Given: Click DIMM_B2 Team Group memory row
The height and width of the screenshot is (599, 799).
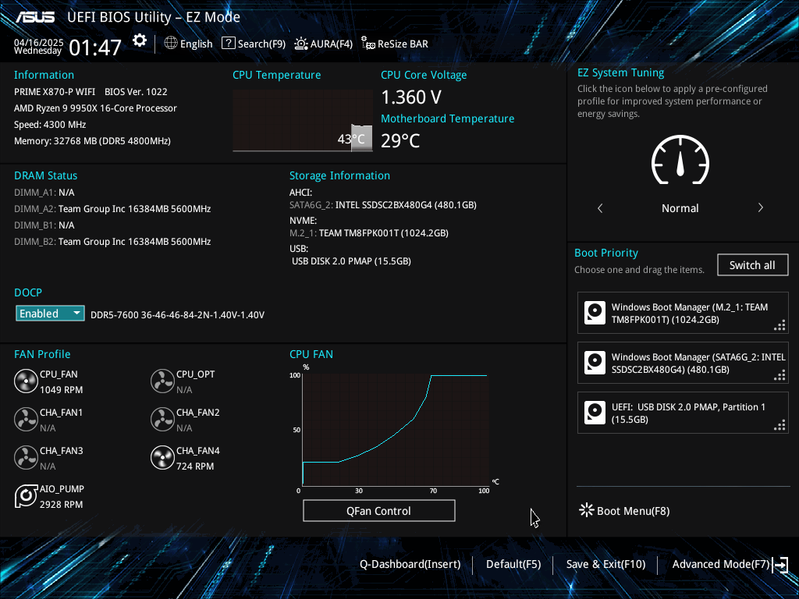Looking at the screenshot, I should 112,241.
